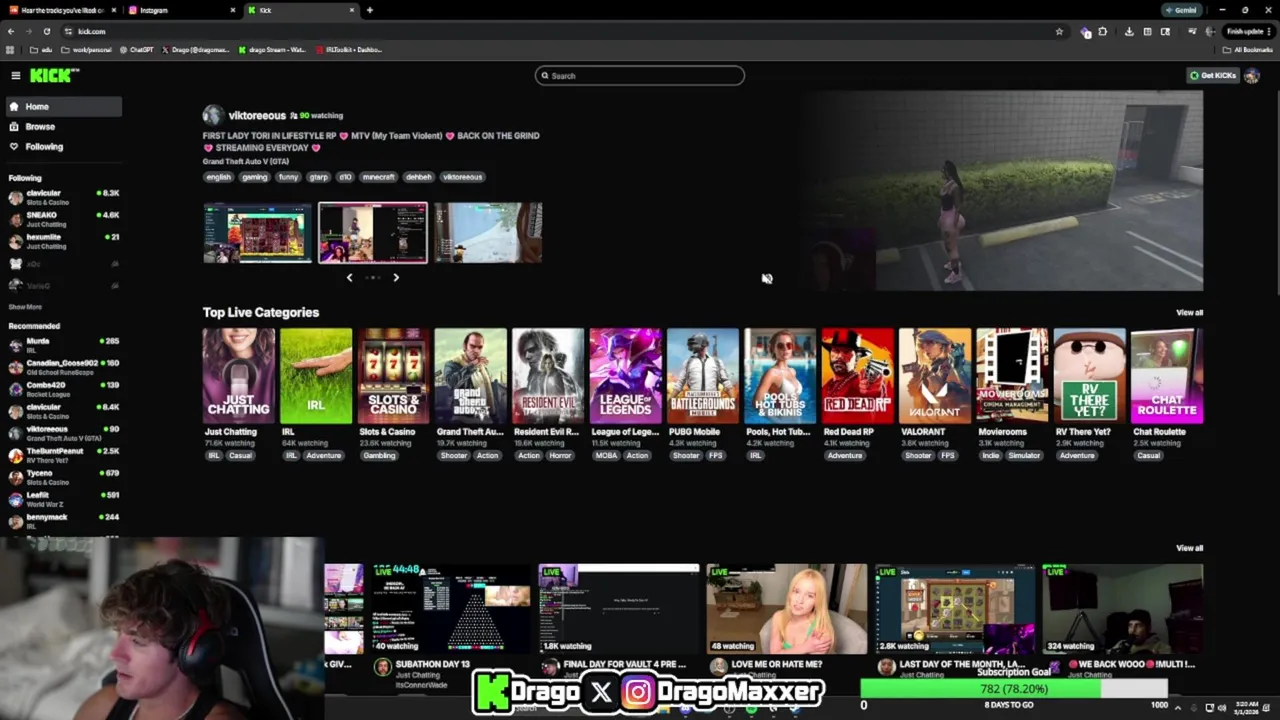Go to previous featured stream arrow
Viewport: 1280px width, 720px height.
tap(349, 277)
